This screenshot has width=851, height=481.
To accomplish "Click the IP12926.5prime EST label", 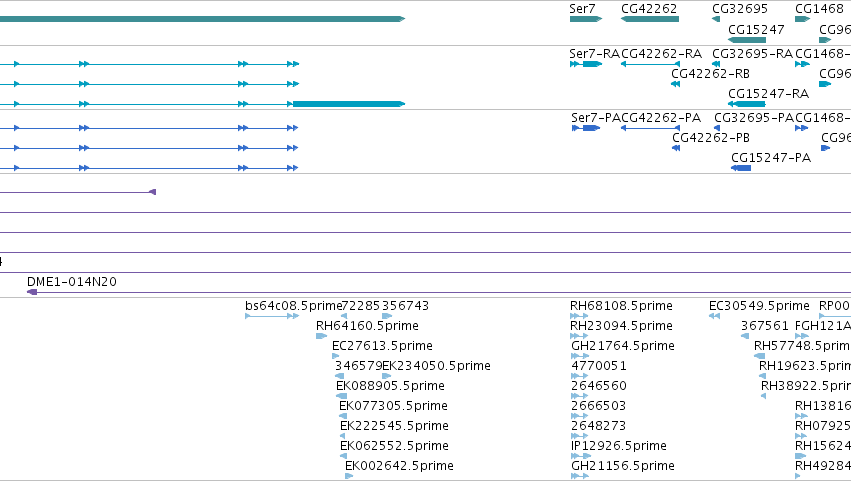I will [x=619, y=446].
